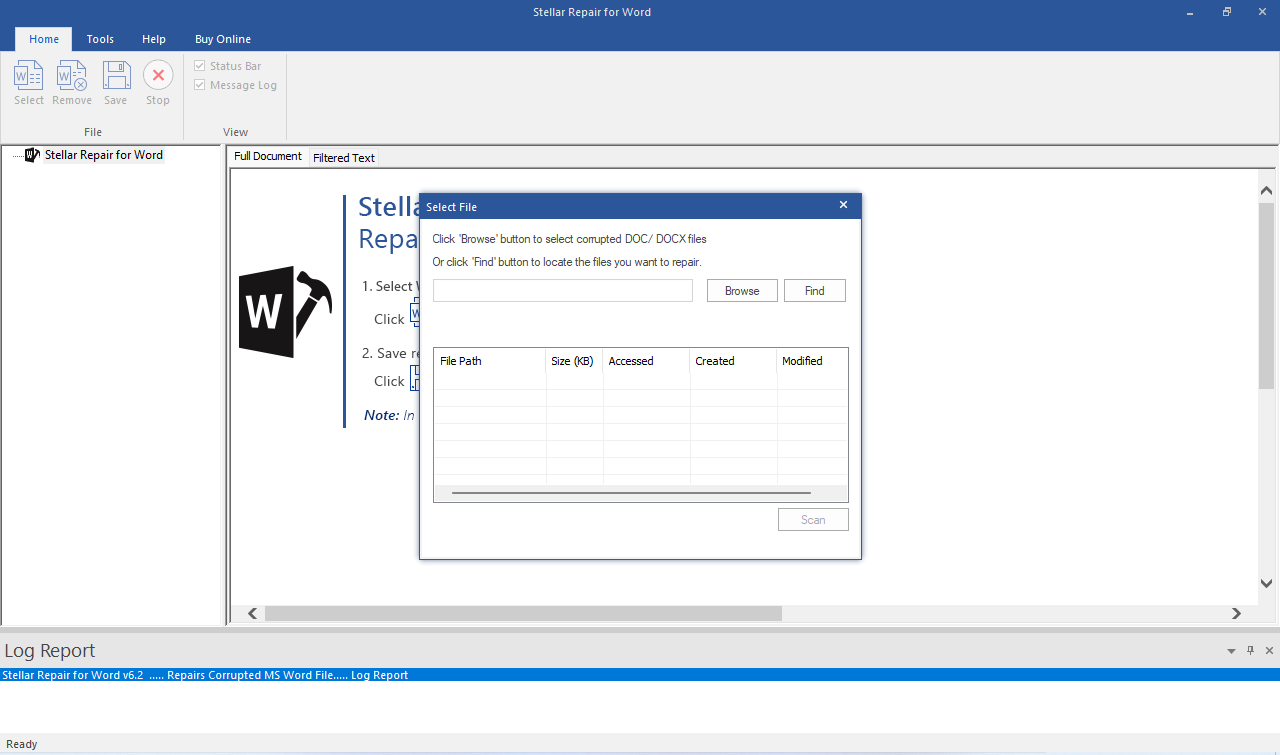Click the Ready status bar text
This screenshot has height=755, width=1280.
(x=22, y=744)
